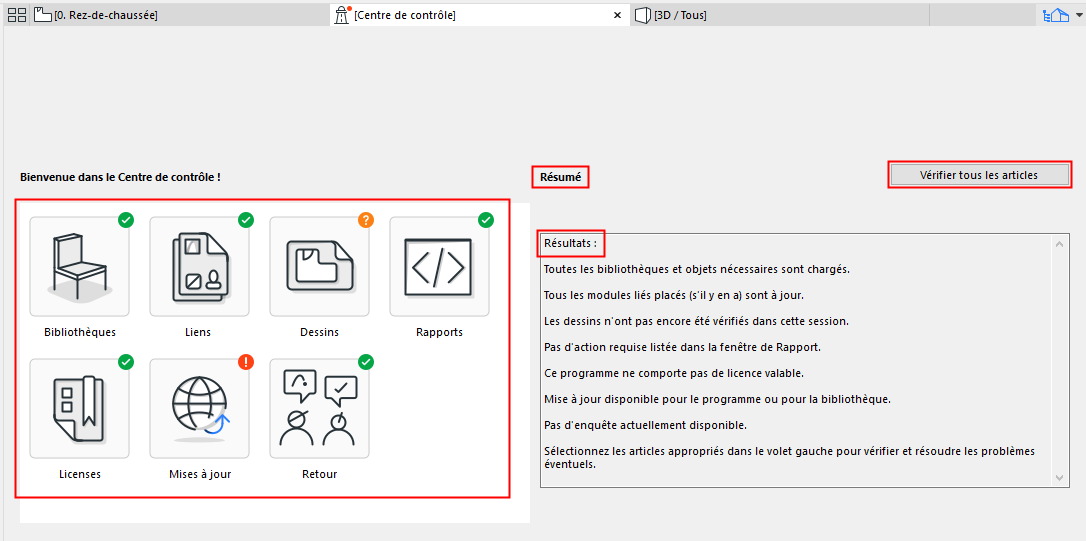Image resolution: width=1086 pixels, height=541 pixels.
Task: Expand the dropdown arrow beside the building icon
Action: [1078, 13]
